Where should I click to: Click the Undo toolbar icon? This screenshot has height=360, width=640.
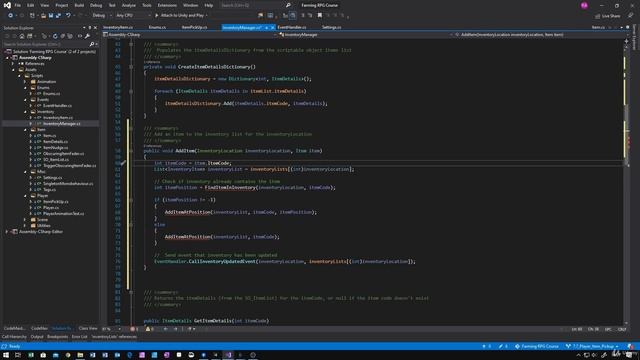68,16
